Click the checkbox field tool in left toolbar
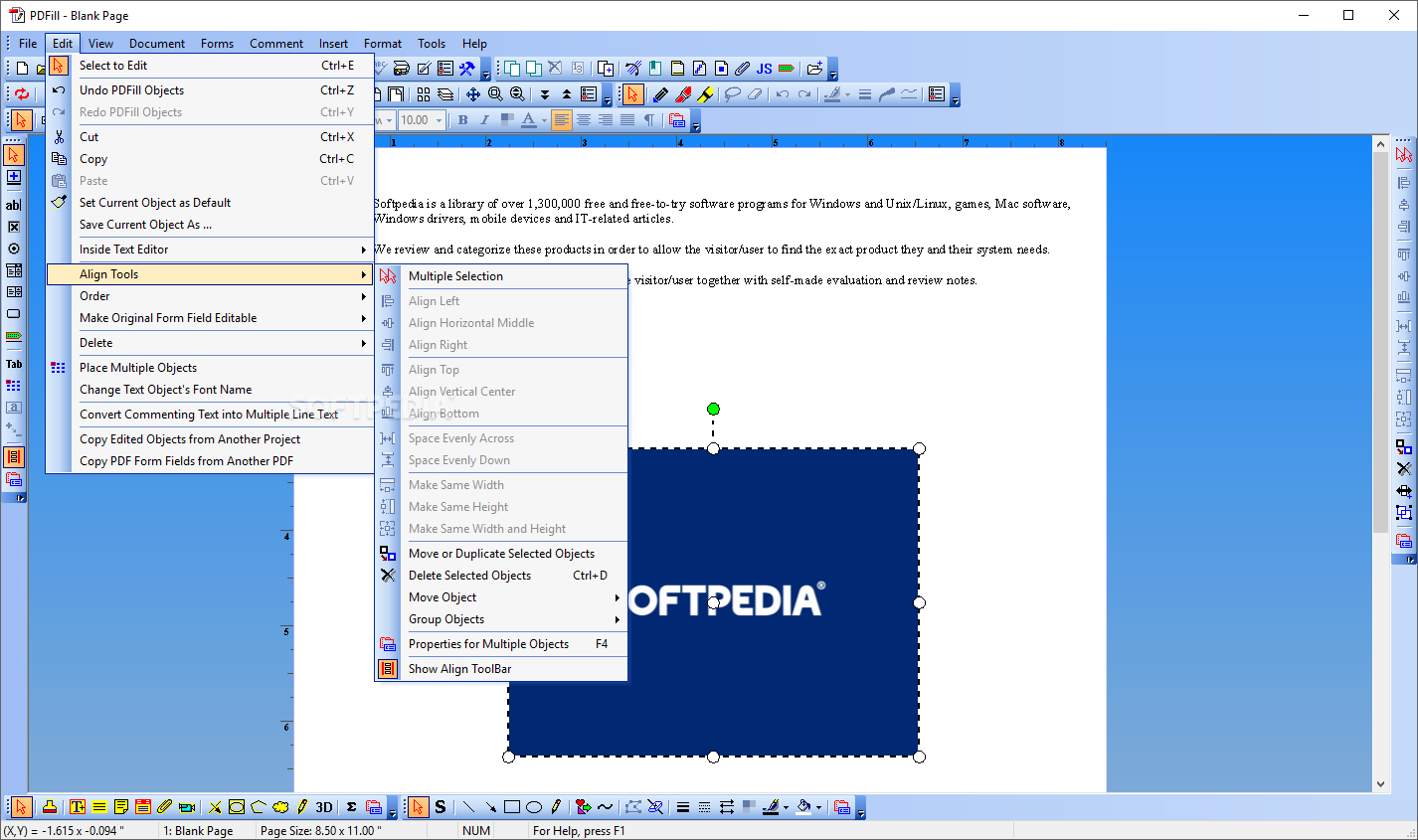1418x840 pixels. tap(14, 227)
